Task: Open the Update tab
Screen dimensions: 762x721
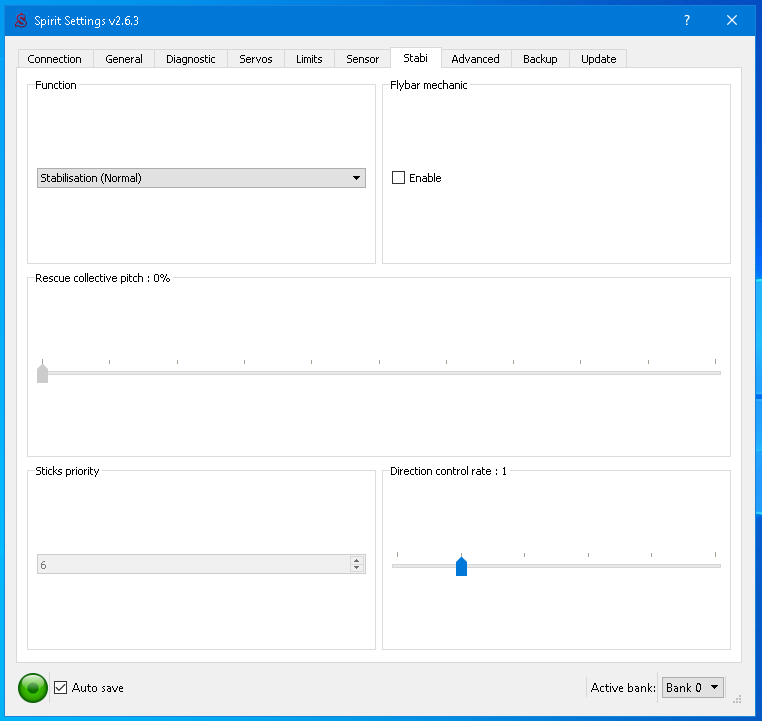Action: [x=598, y=59]
